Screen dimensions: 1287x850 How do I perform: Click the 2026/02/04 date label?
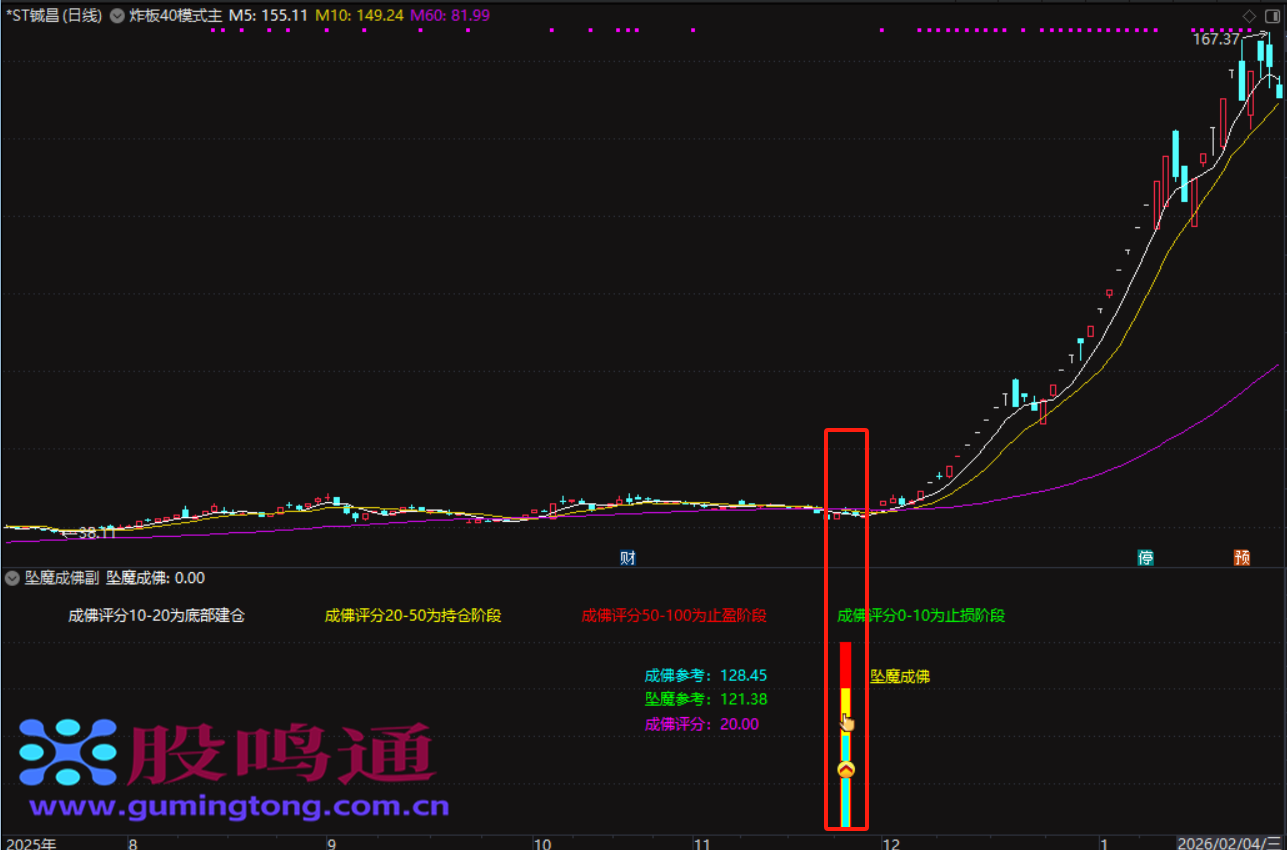point(1230,843)
